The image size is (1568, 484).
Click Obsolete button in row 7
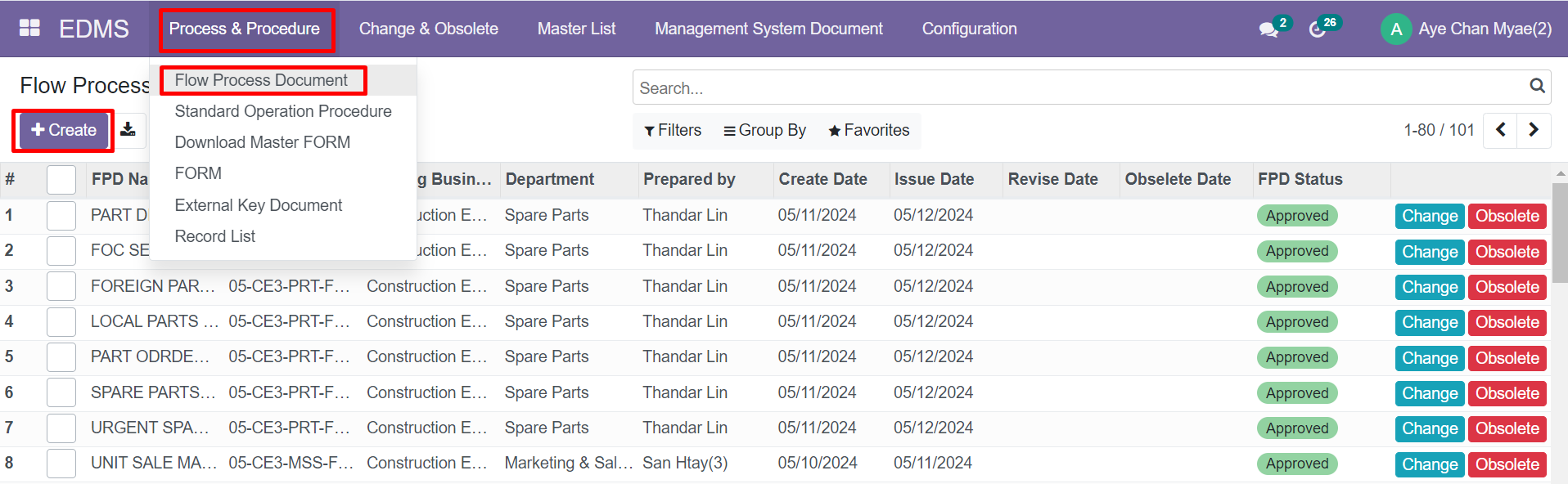1507,428
